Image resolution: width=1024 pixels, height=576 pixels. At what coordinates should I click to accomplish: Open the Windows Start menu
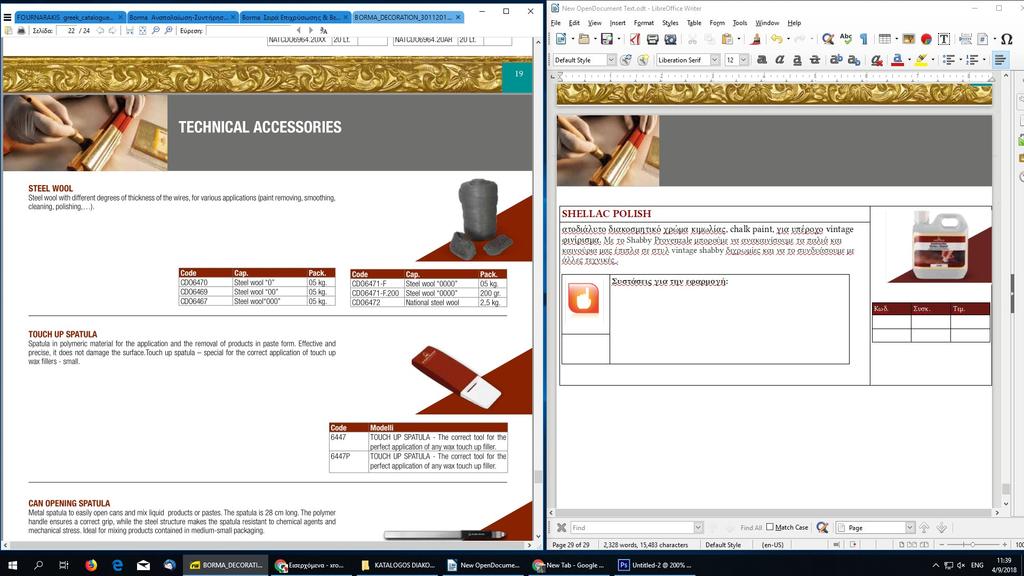coord(12,565)
